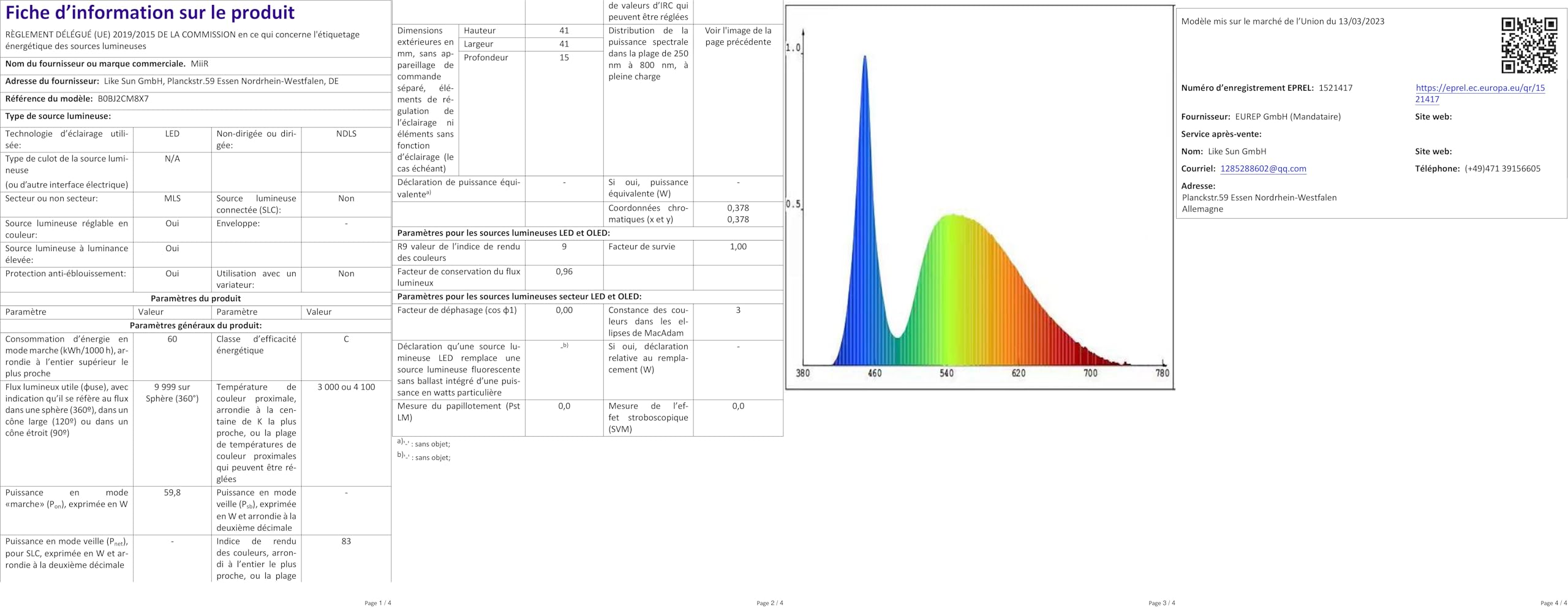Select the brand name 'MiiR'
Image resolution: width=1568 pixels, height=613 pixels.
tap(200, 64)
